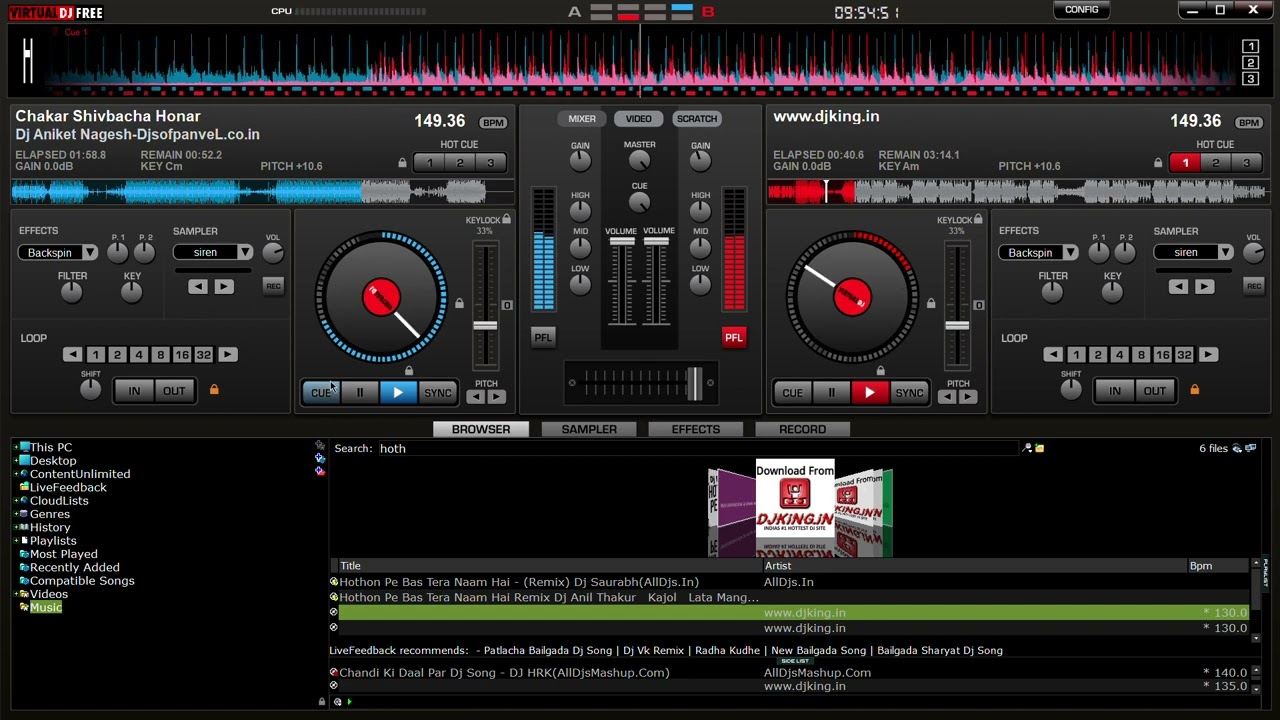Expand the Playlists folder in tree
Image resolution: width=1280 pixels, height=720 pixels.
[17, 541]
